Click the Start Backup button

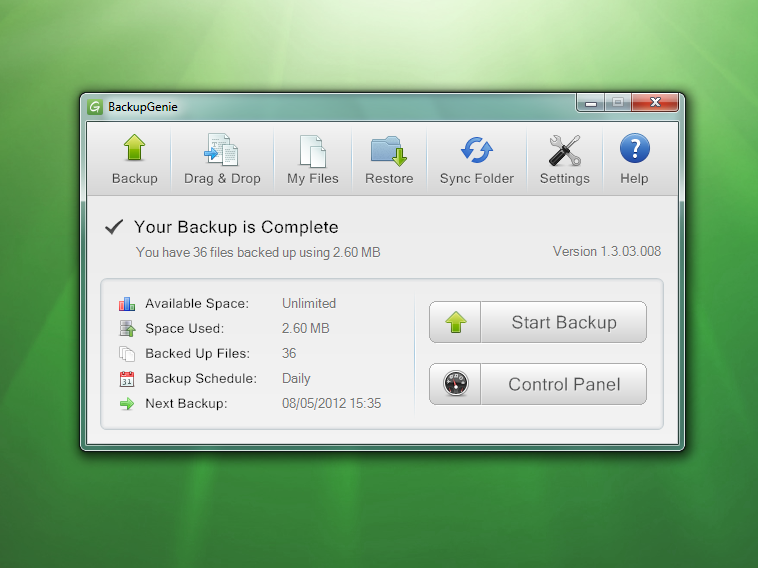pos(538,322)
